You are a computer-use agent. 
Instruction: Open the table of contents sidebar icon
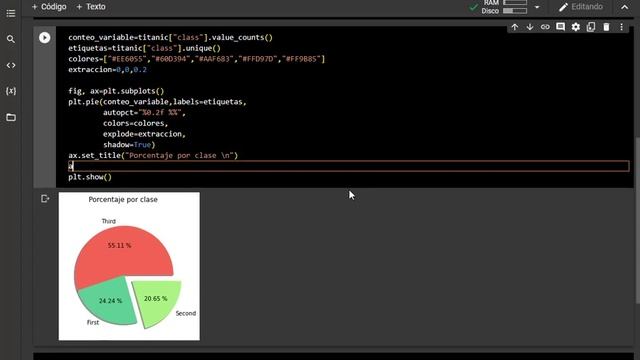click(11, 13)
